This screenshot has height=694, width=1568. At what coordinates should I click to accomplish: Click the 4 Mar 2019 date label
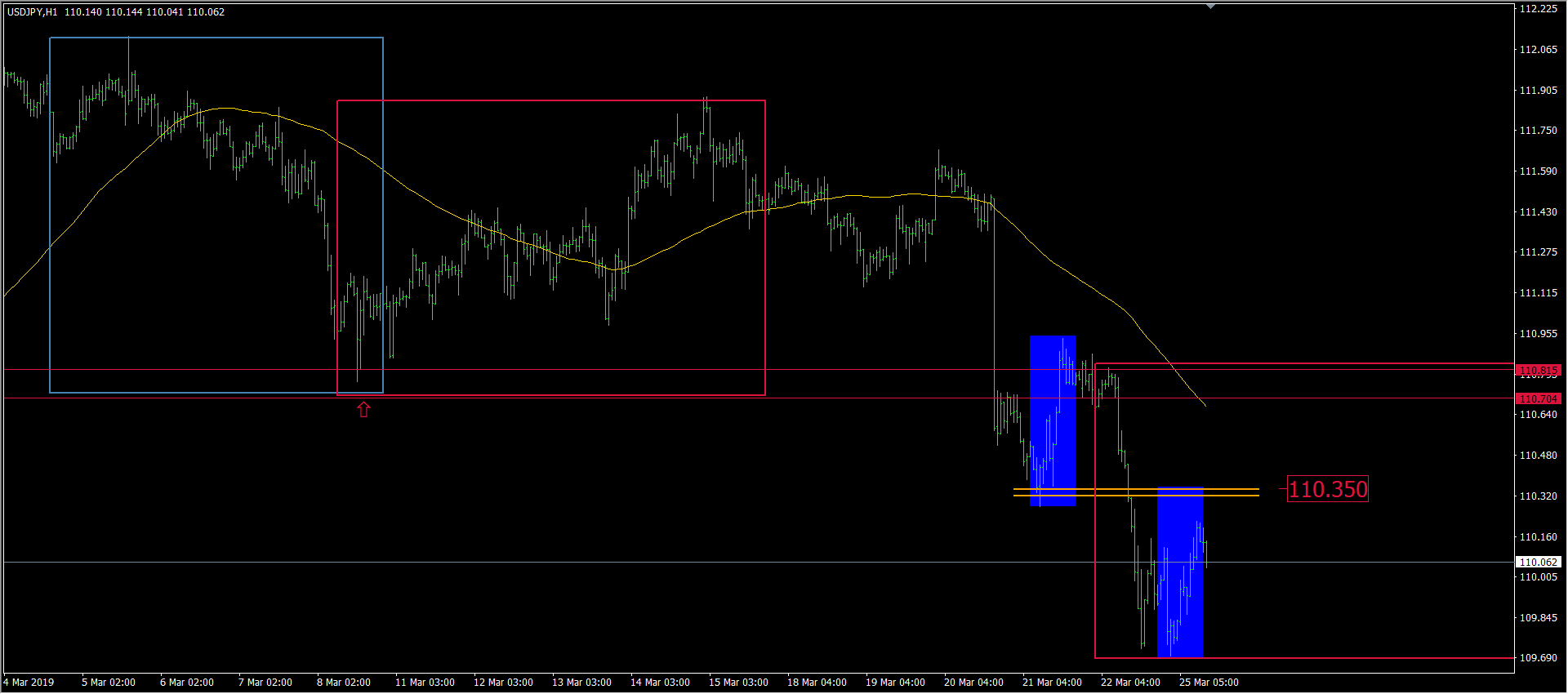[x=29, y=683]
